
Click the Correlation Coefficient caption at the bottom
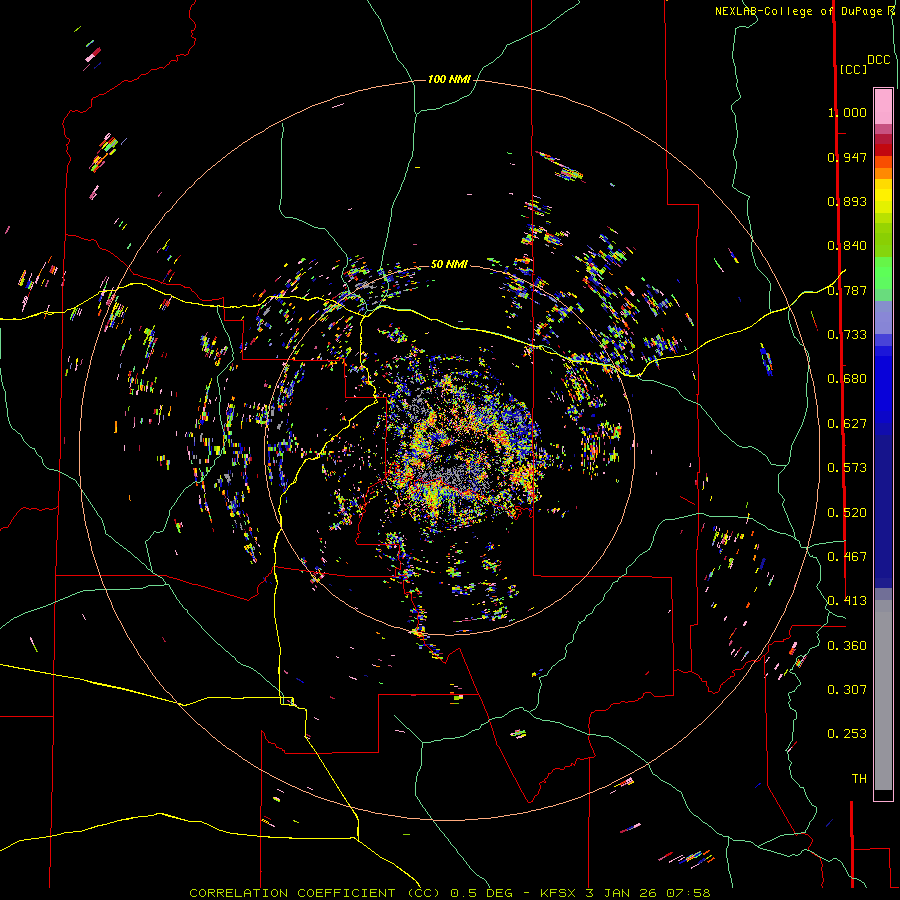[450, 893]
